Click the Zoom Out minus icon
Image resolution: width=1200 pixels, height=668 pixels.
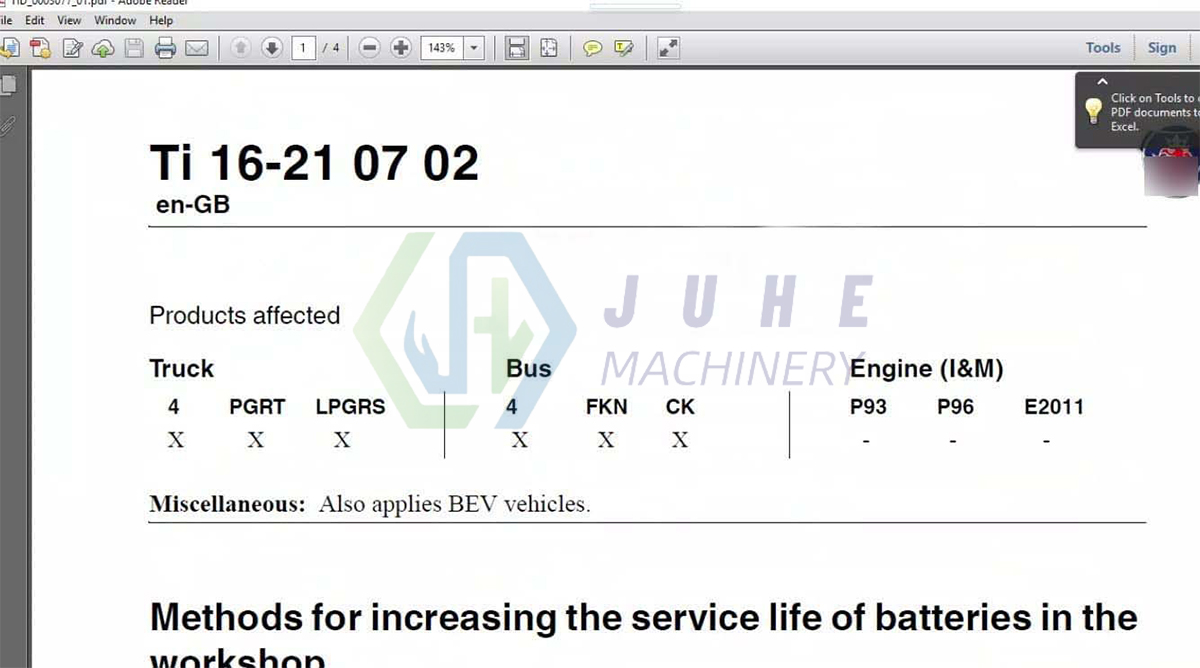(x=369, y=47)
